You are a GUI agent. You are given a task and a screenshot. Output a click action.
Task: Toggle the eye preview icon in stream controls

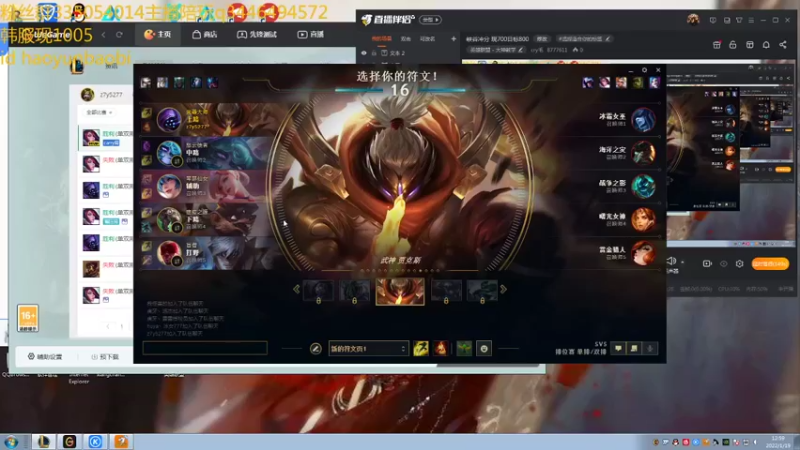(723, 264)
